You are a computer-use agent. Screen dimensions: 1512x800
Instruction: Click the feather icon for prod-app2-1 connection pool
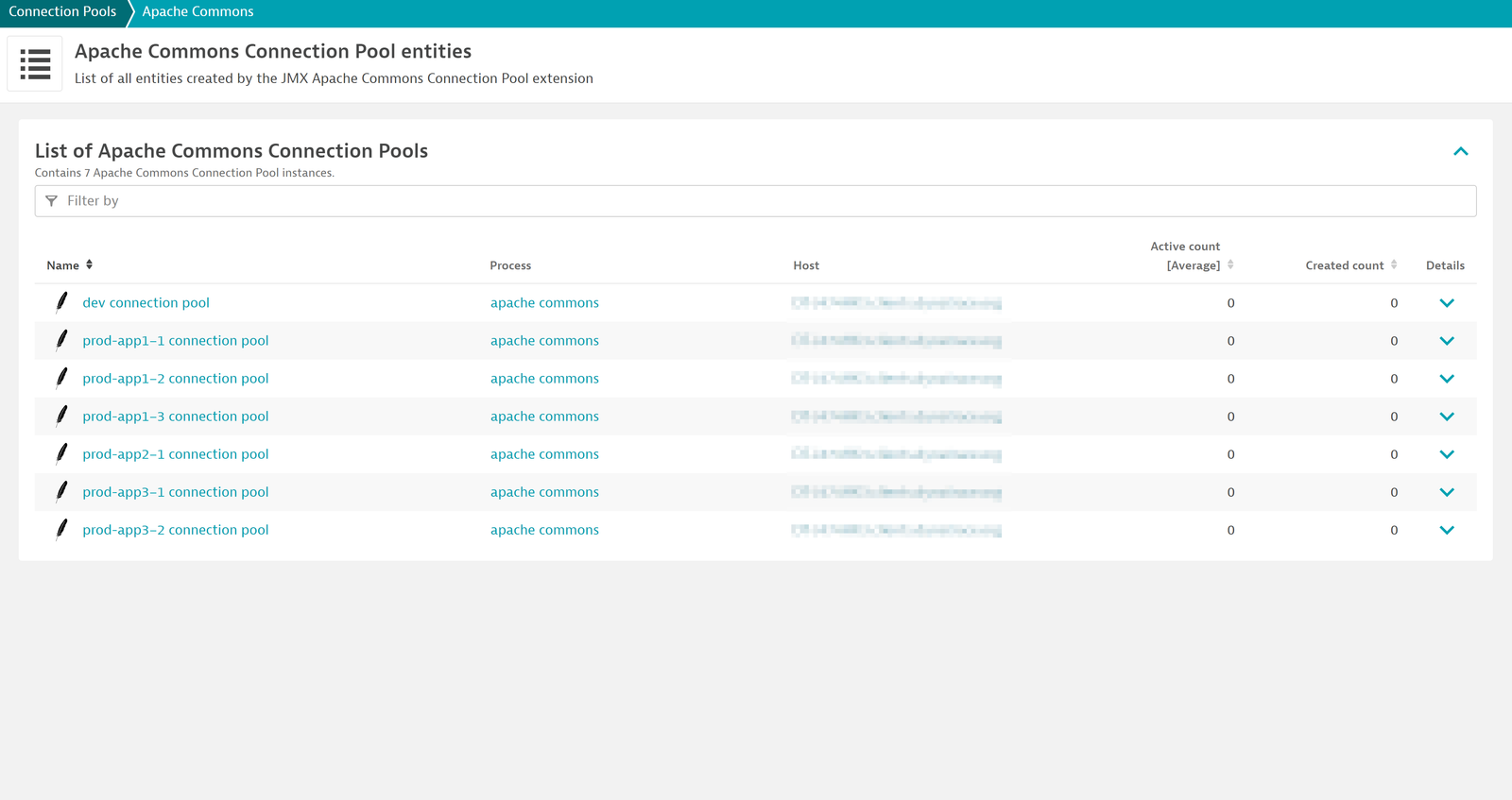point(61,453)
